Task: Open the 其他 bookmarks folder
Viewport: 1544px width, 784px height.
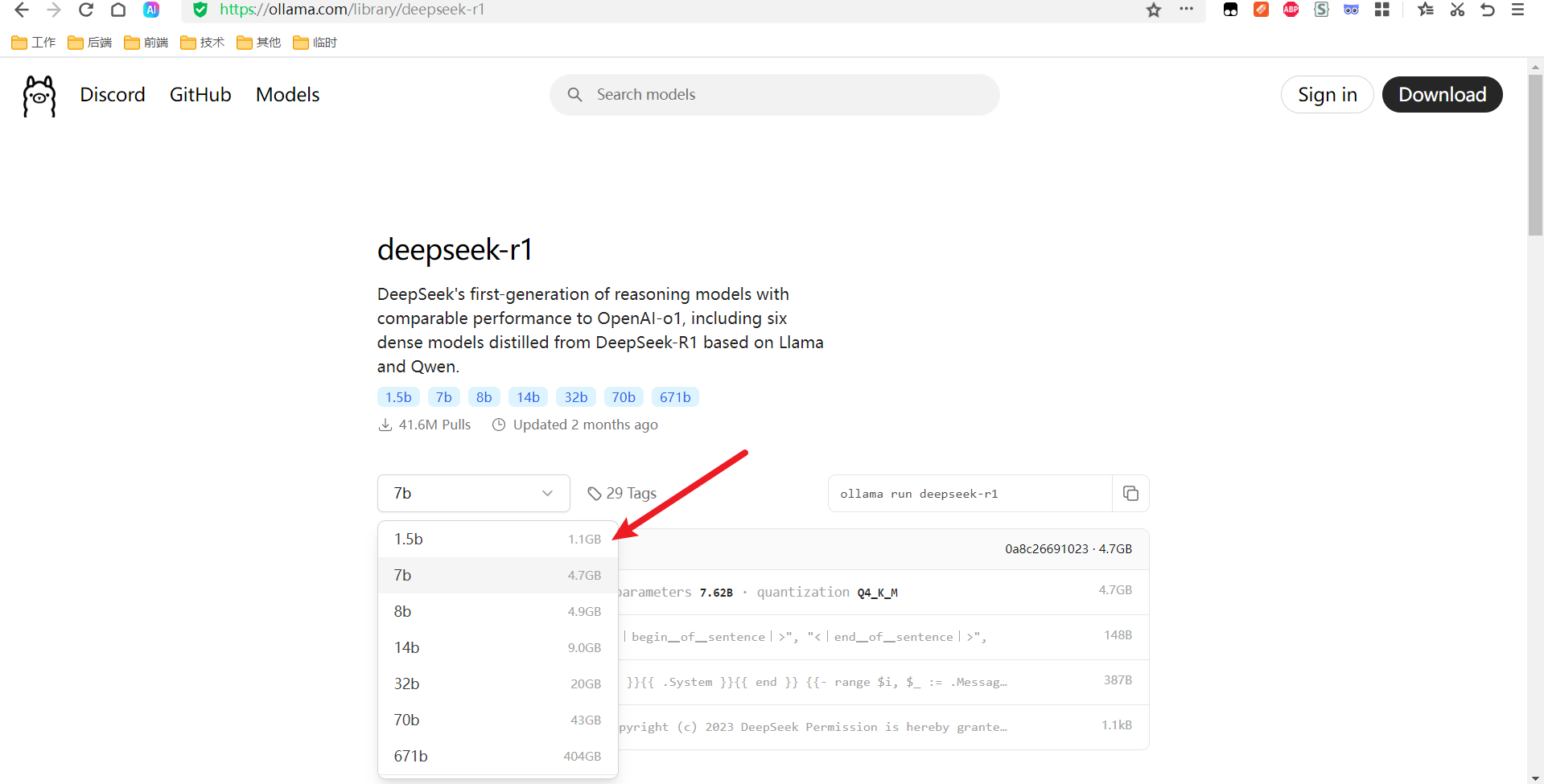Action: 259,43
